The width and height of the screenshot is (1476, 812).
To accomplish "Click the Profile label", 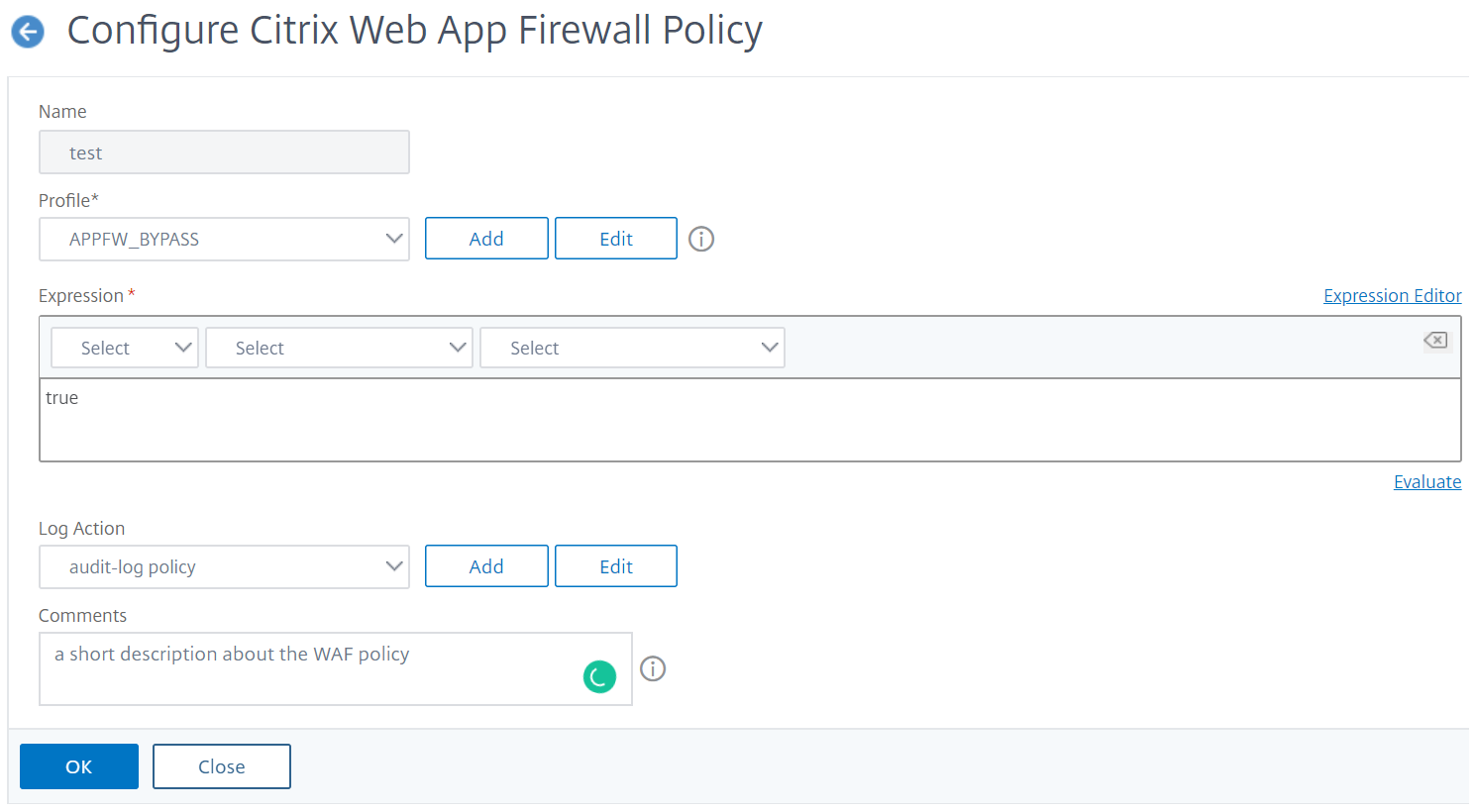I will tap(68, 200).
